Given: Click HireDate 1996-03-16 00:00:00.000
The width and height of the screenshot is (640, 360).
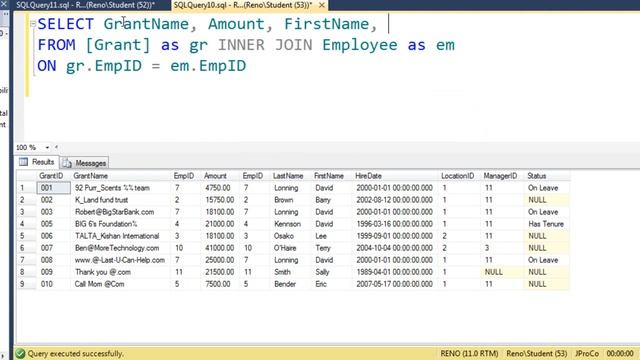Looking at the screenshot, I should (x=394, y=224).
